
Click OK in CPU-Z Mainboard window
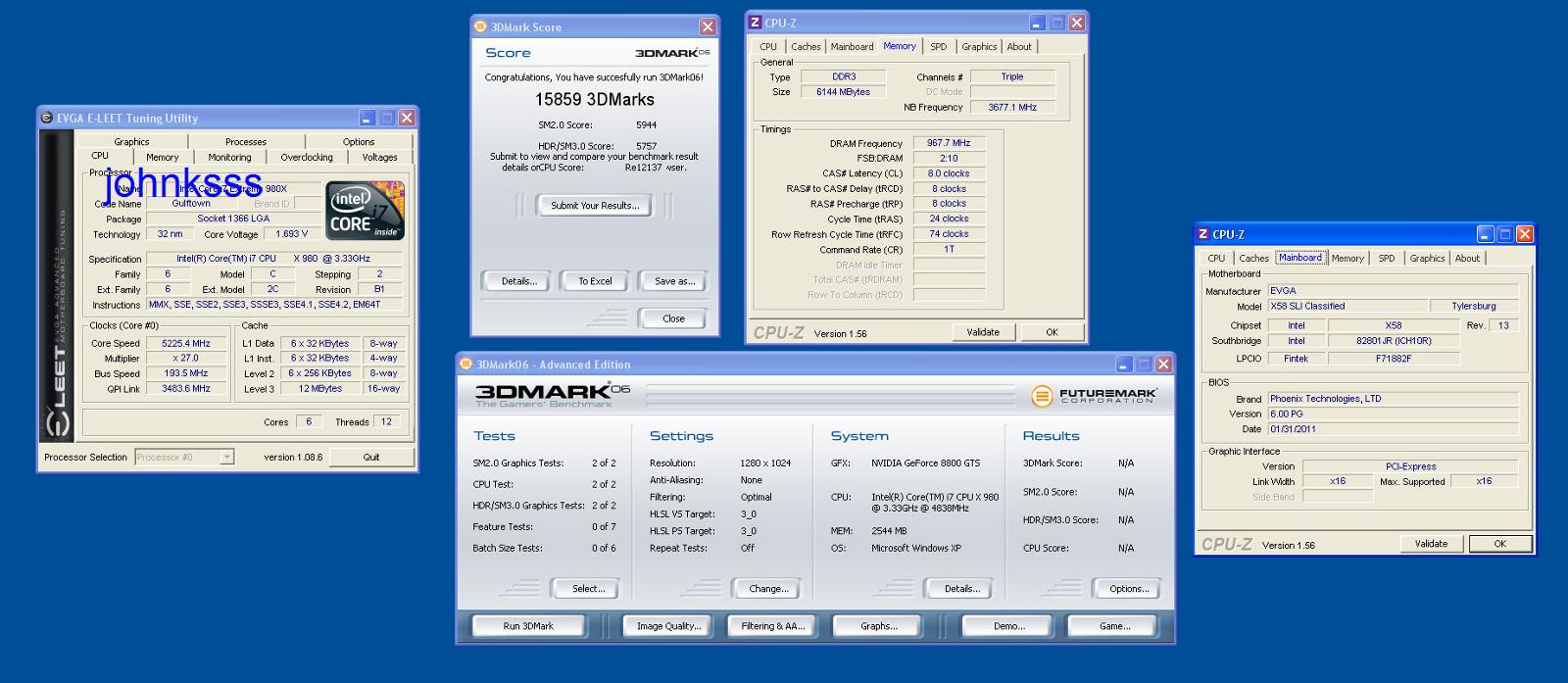coord(1499,544)
